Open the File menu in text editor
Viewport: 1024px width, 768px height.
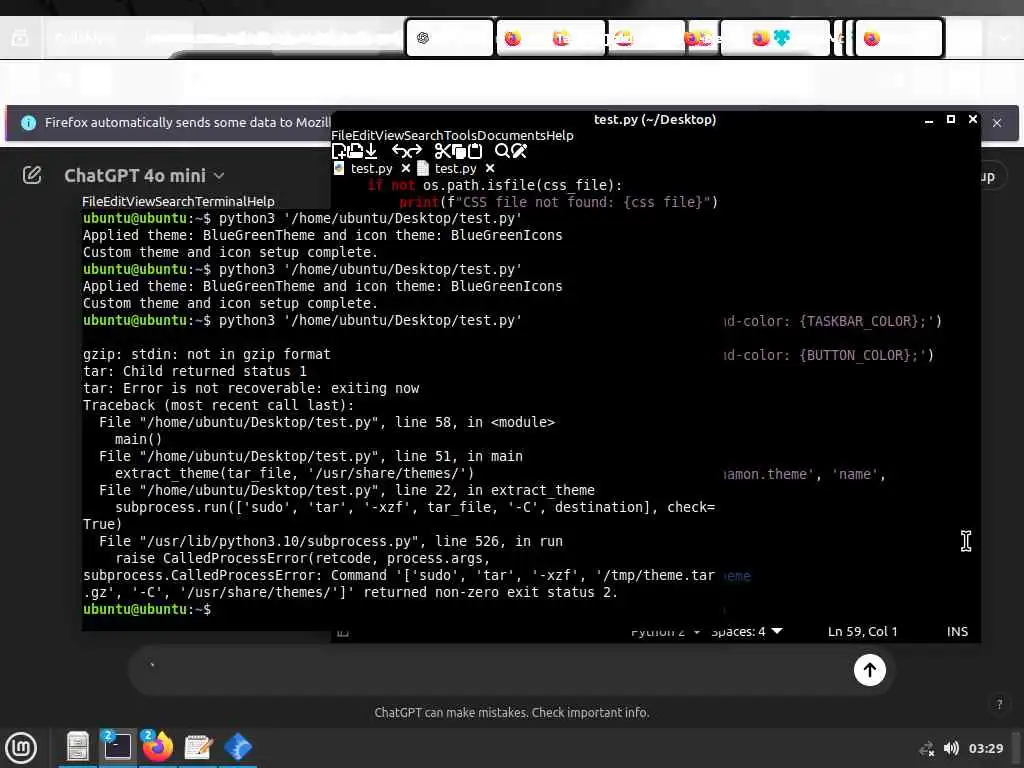tap(340, 135)
